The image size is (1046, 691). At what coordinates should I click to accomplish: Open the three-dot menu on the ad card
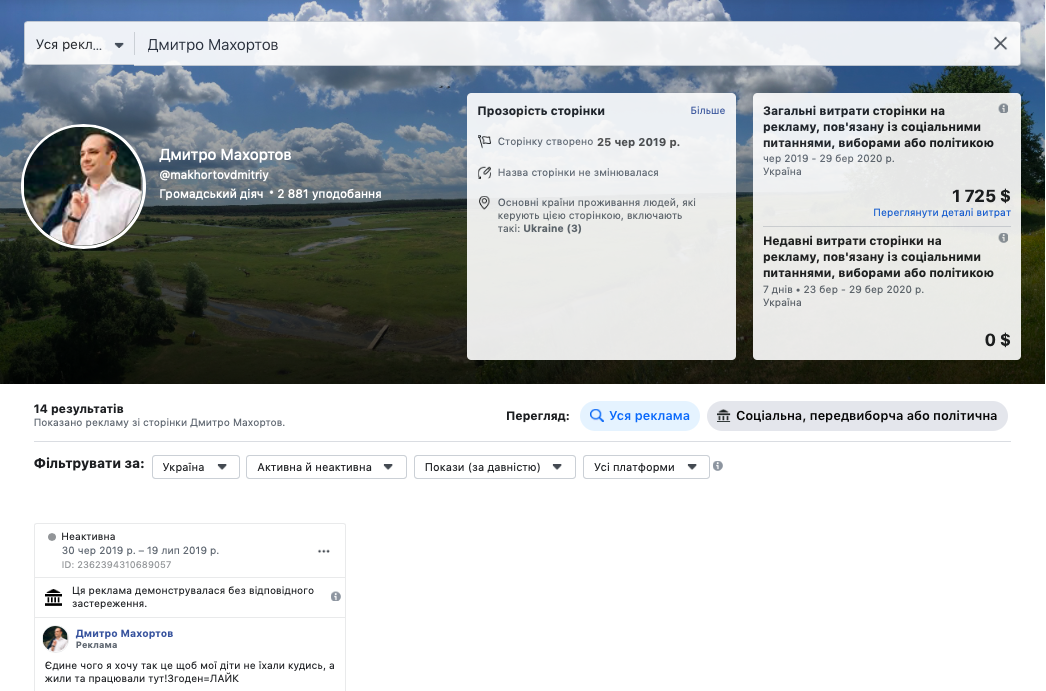(x=323, y=551)
